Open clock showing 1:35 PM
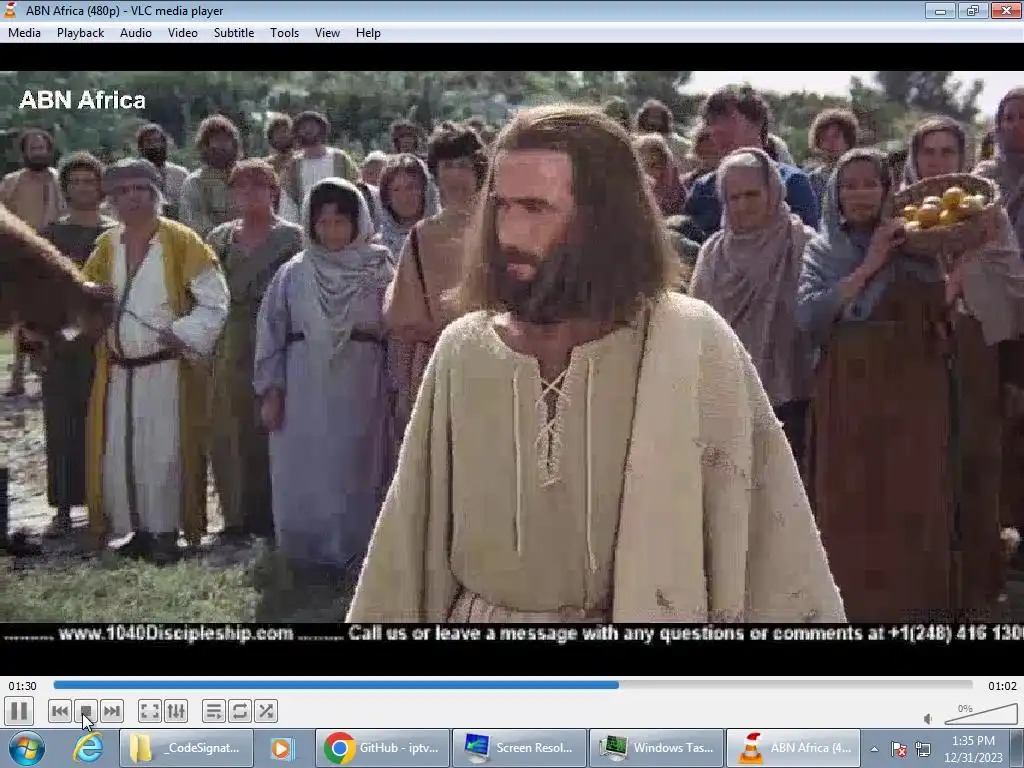 point(973,749)
